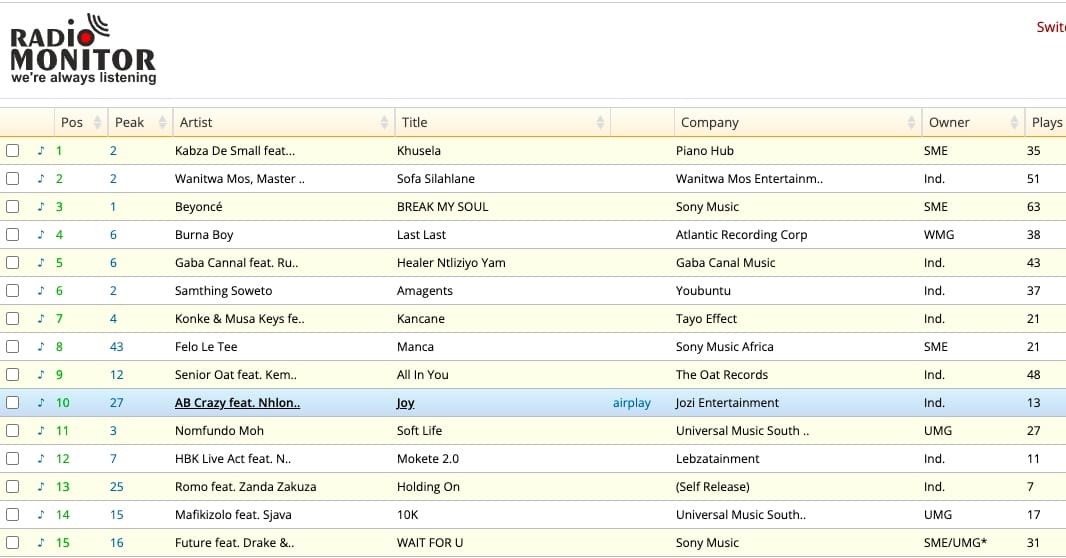The image size is (1066, 558).
Task: Click Sony Music Africa company cell
Action: click(x=725, y=347)
